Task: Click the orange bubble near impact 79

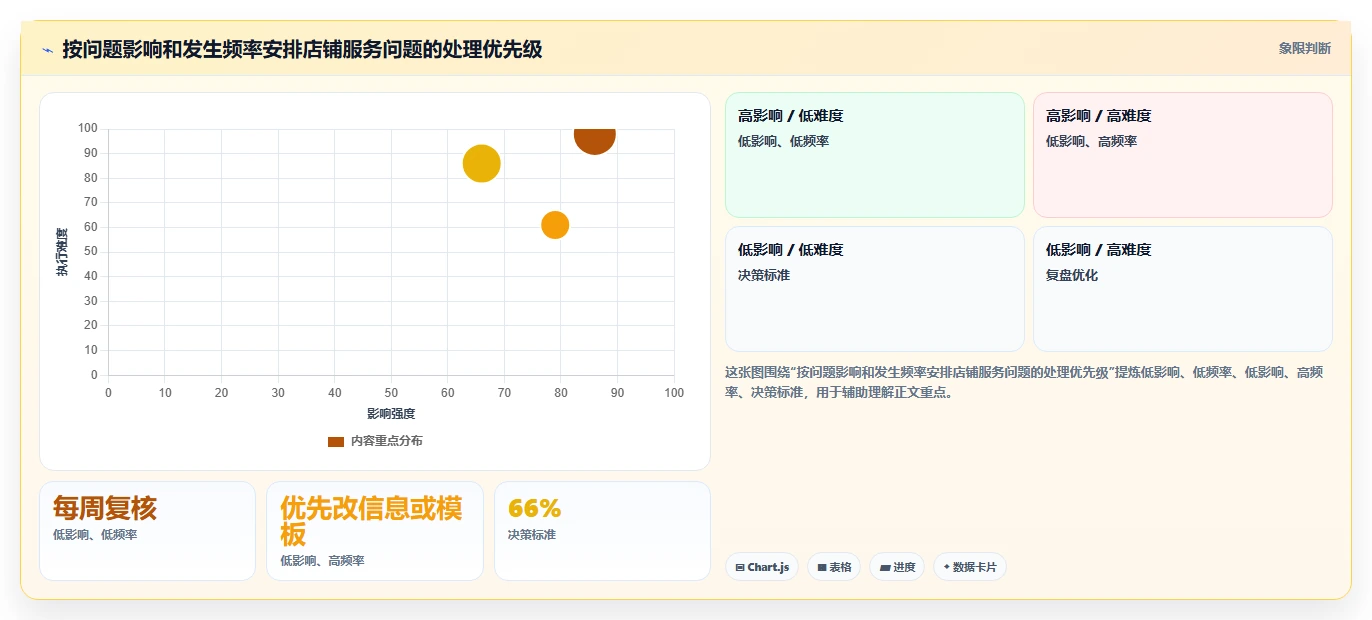Action: pyautogui.click(x=555, y=225)
